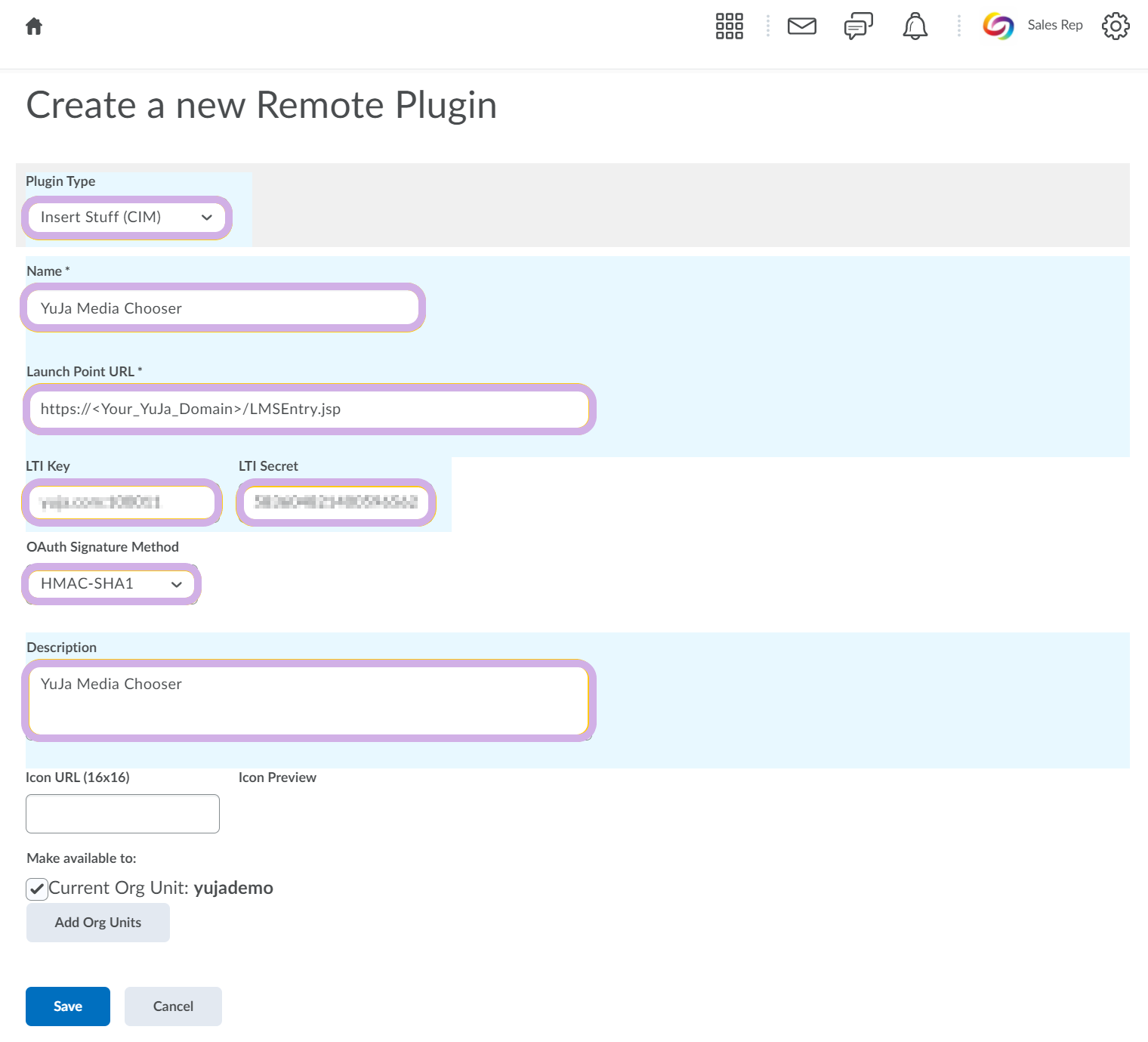
Task: Click the Icon URL (16x16) field
Action: click(x=122, y=814)
